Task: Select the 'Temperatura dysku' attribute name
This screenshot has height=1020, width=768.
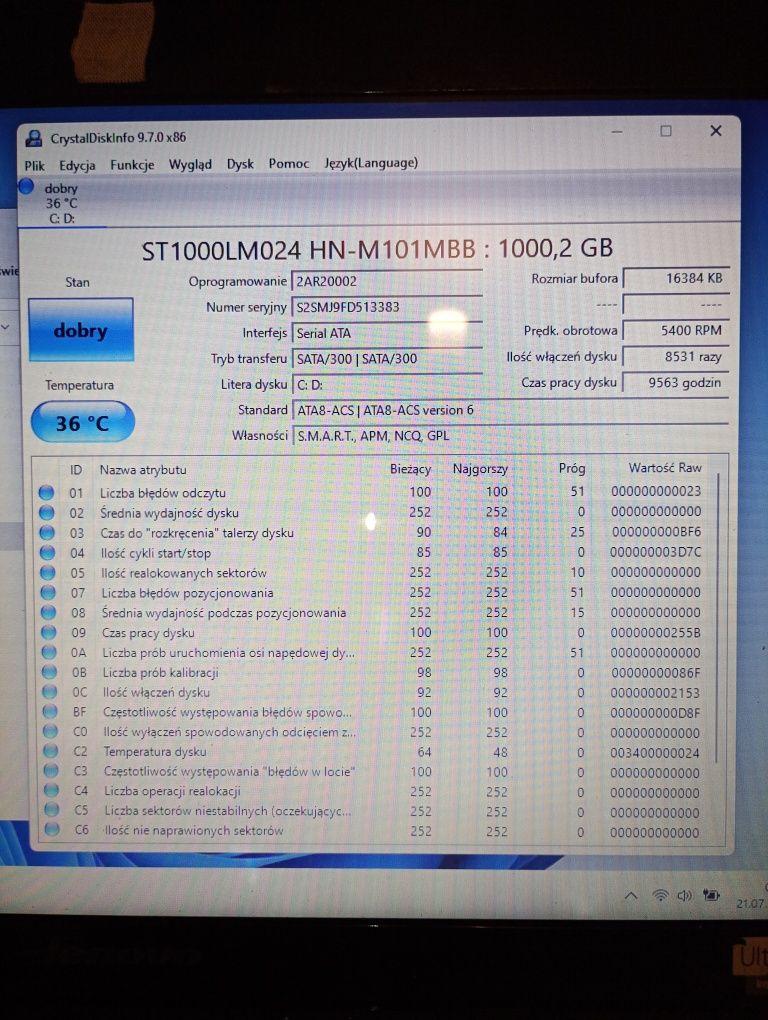Action: (x=155, y=751)
